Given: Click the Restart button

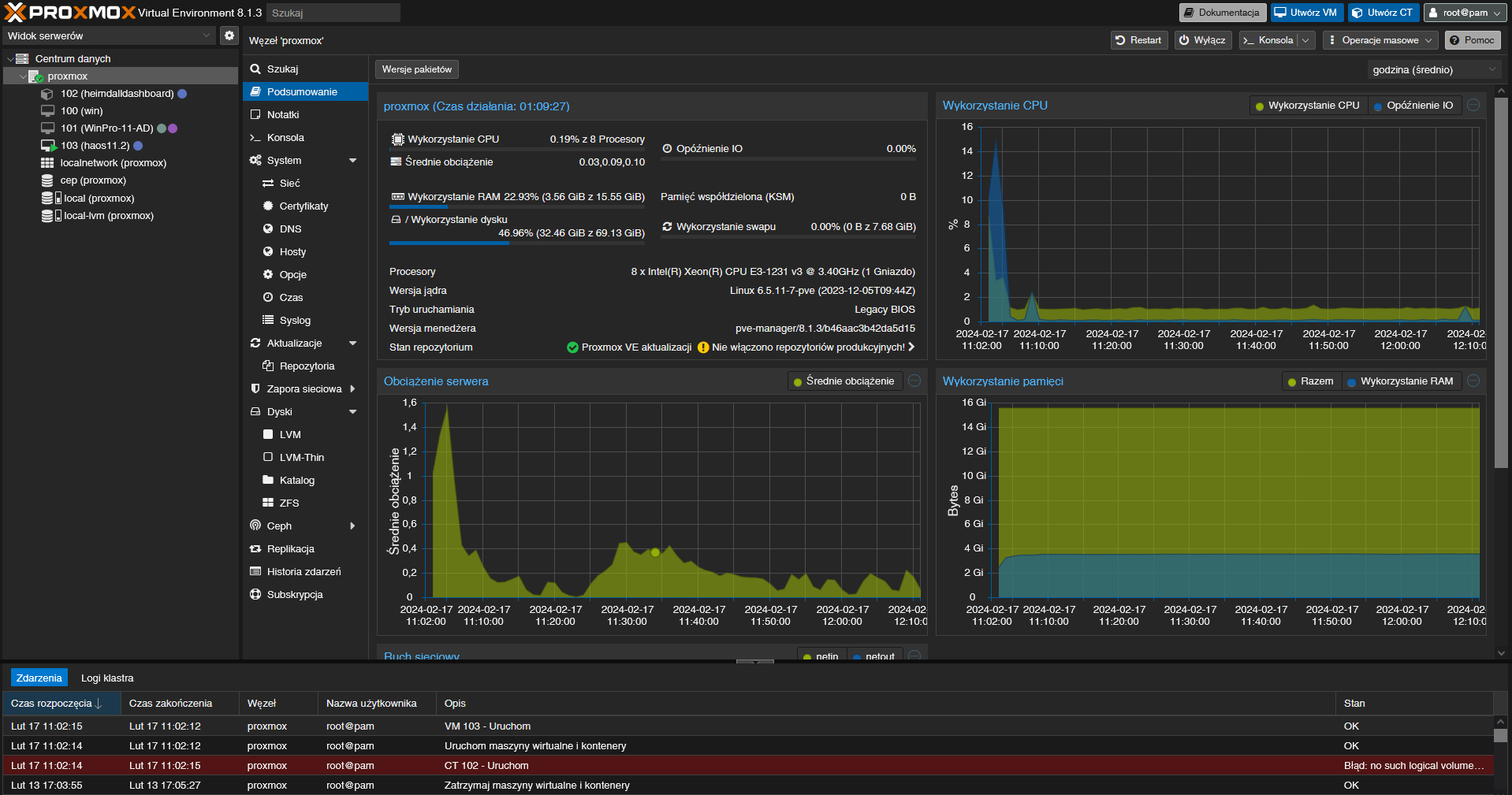Looking at the screenshot, I should tap(1138, 40).
